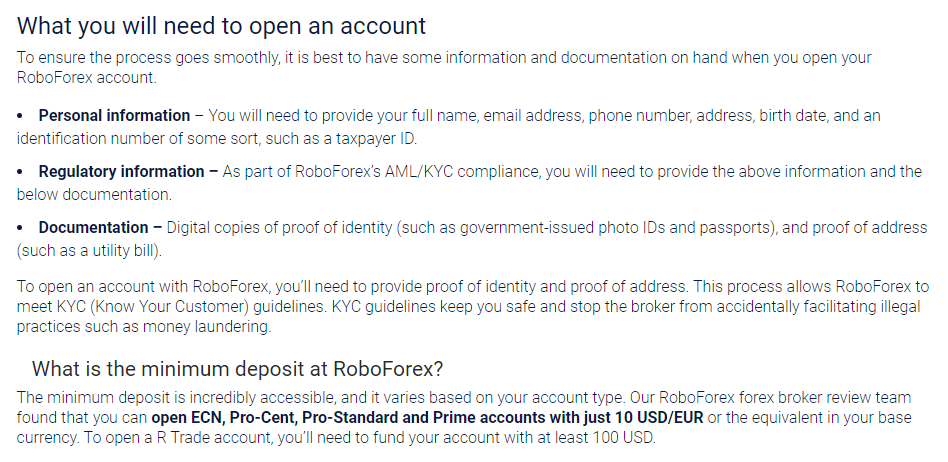The image size is (948, 462).
Task: Click 'RoboForex account.' in the intro paragraph
Action: coord(86,78)
